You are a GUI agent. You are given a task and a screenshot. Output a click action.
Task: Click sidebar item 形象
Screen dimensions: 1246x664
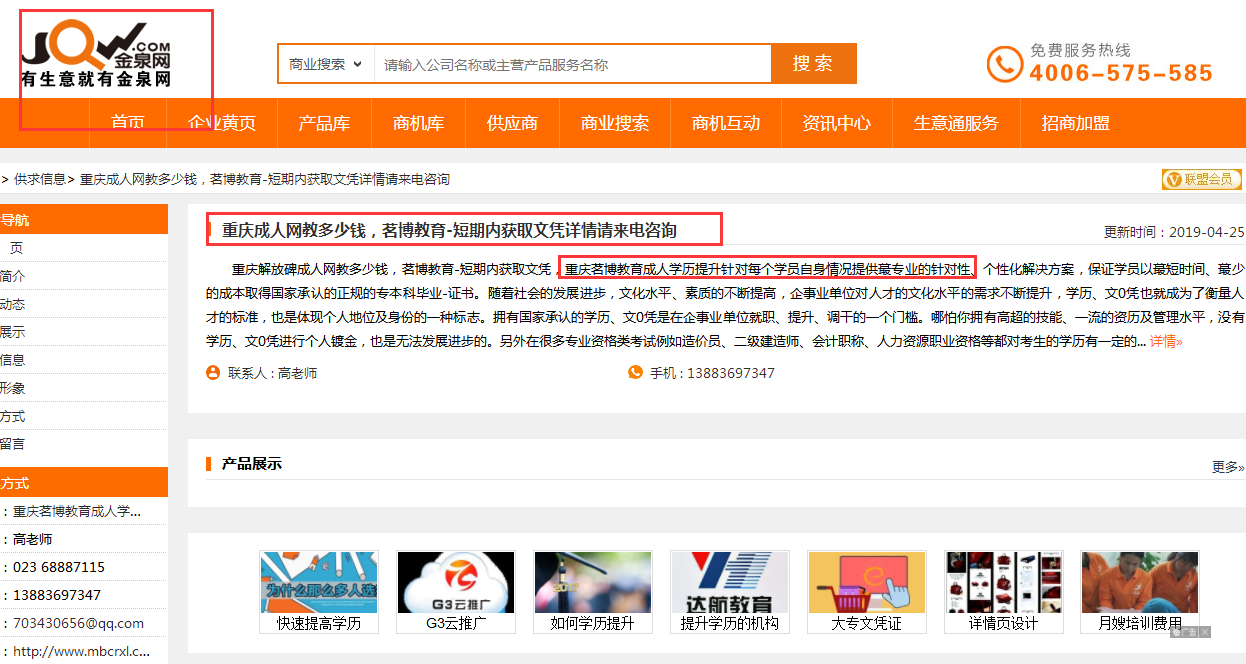[x=13, y=388]
